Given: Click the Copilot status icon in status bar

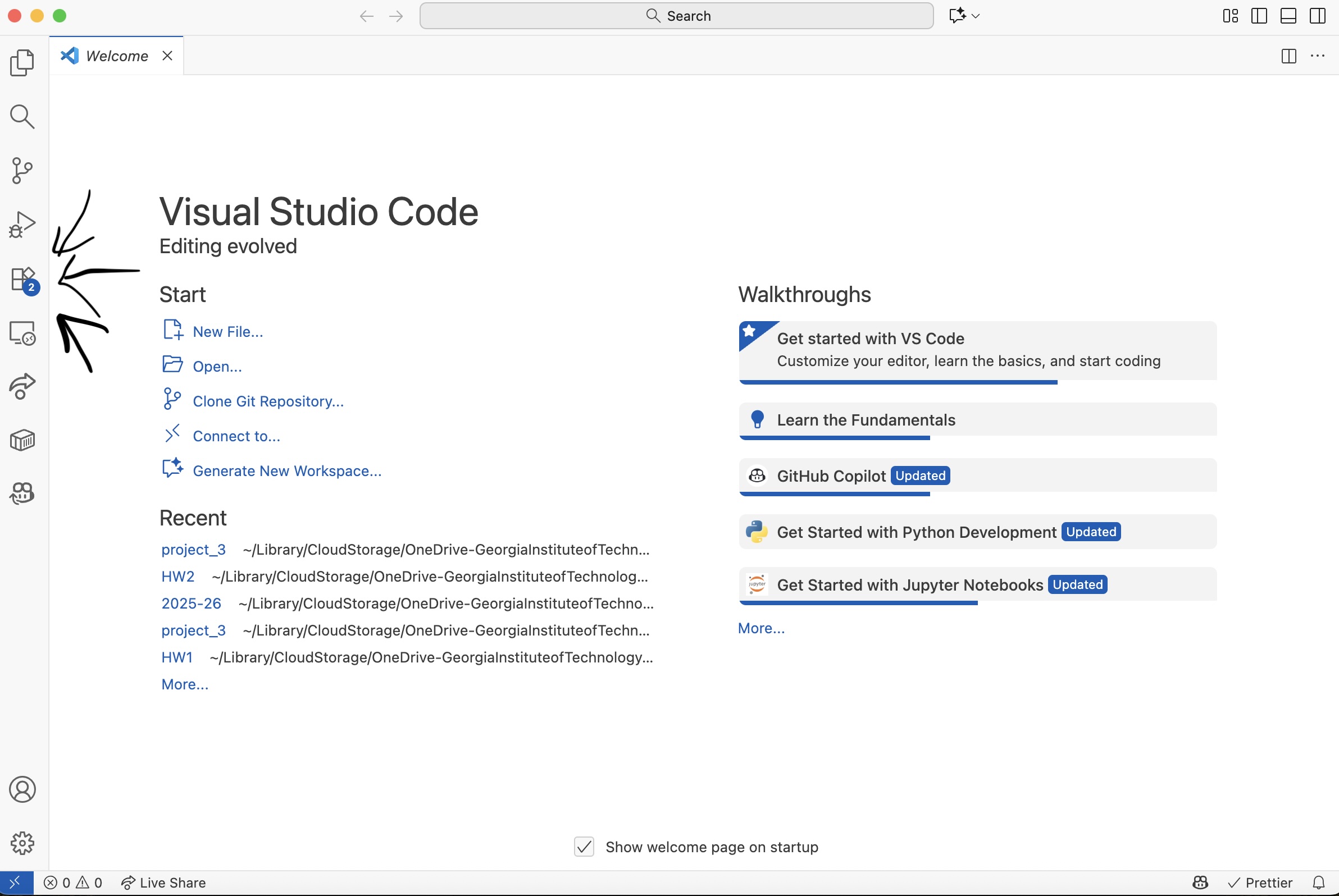Looking at the screenshot, I should tap(1200, 883).
